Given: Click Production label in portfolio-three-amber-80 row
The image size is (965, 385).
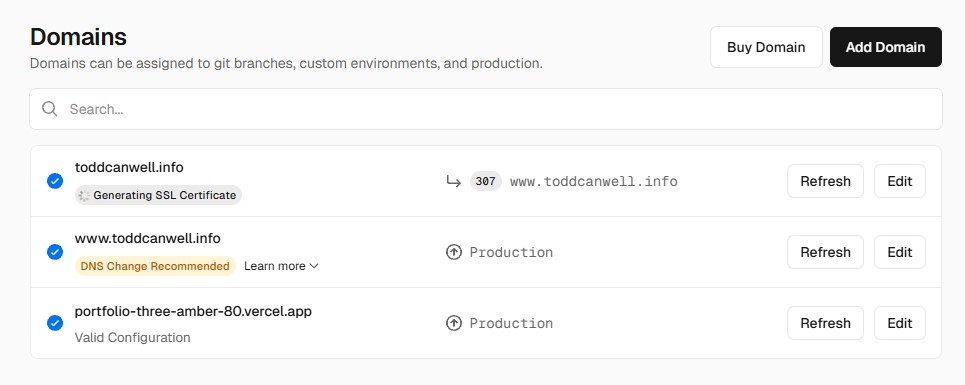Looking at the screenshot, I should (x=511, y=323).
